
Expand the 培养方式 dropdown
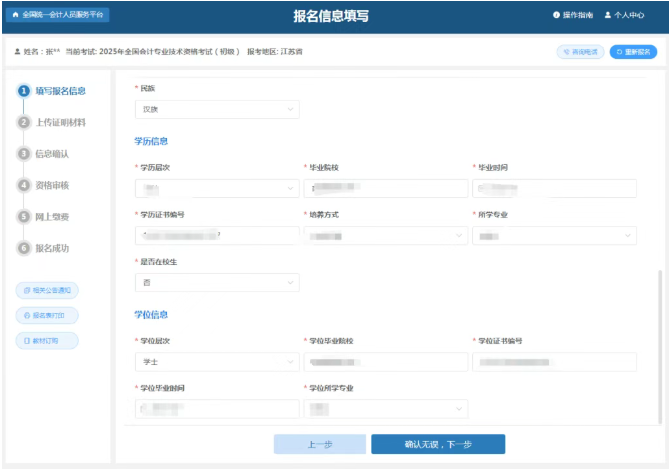click(385, 235)
